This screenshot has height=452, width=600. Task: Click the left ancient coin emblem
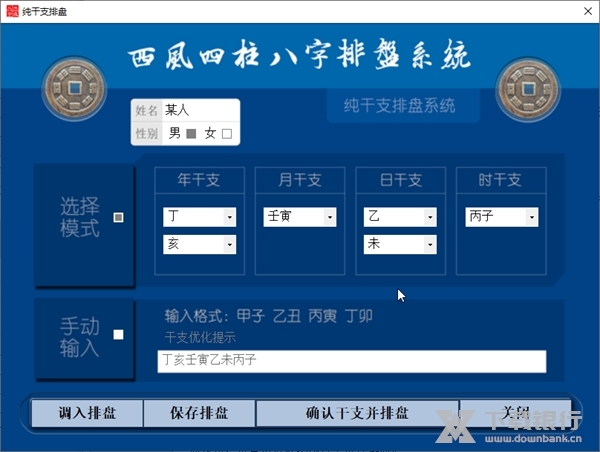[74, 88]
